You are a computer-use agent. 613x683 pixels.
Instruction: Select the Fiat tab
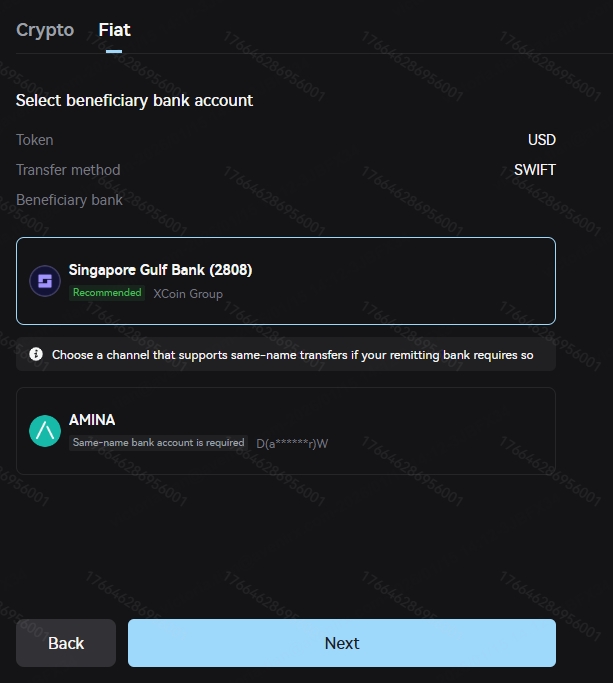coord(114,30)
